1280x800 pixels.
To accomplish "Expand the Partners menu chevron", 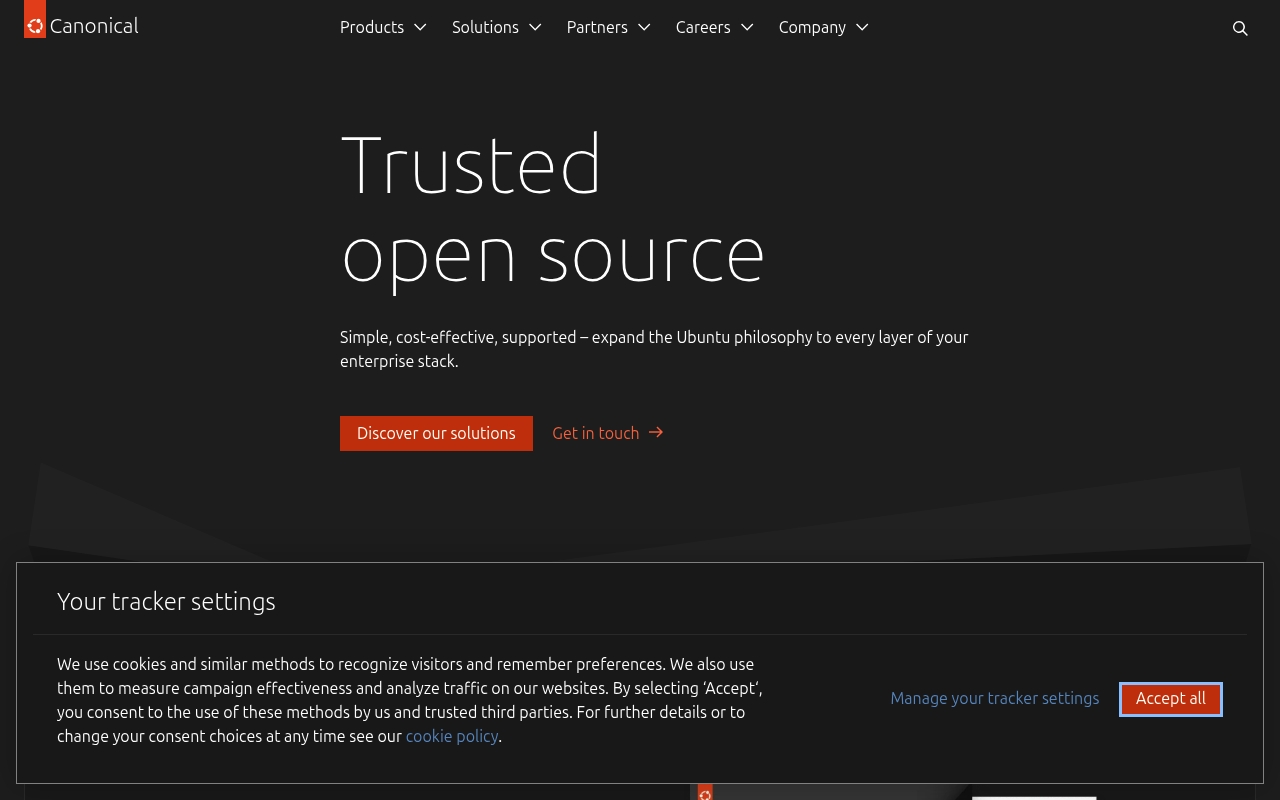I will (644, 27).
